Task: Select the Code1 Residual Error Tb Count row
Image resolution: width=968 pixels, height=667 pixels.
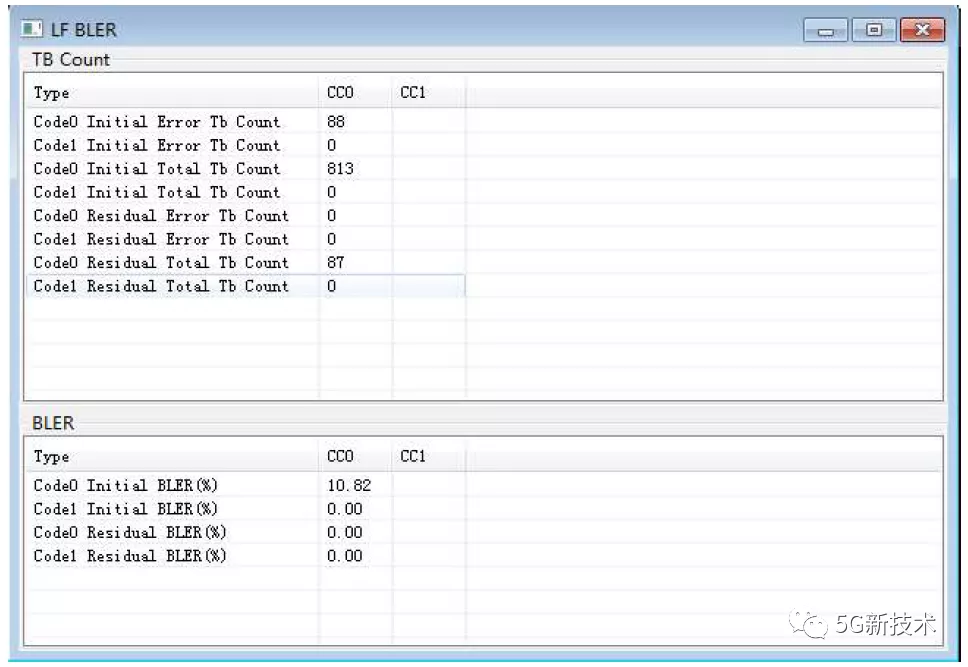Action: coord(246,239)
